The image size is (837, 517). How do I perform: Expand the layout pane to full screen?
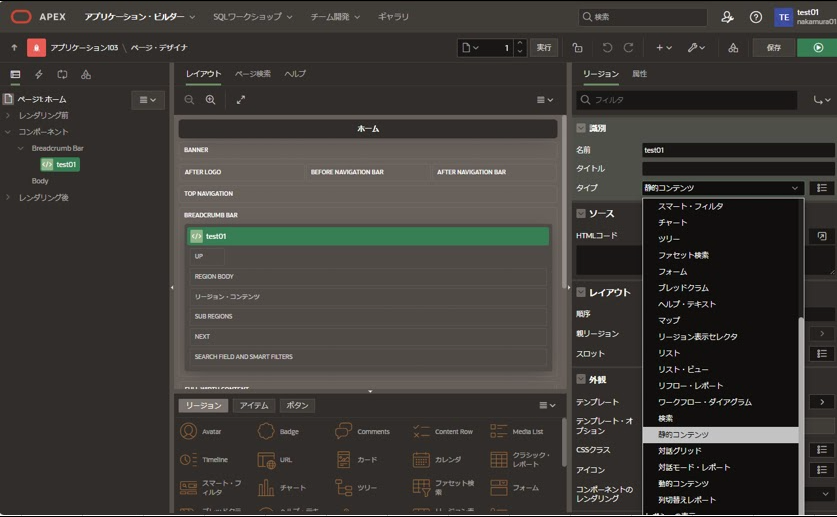pos(241,100)
